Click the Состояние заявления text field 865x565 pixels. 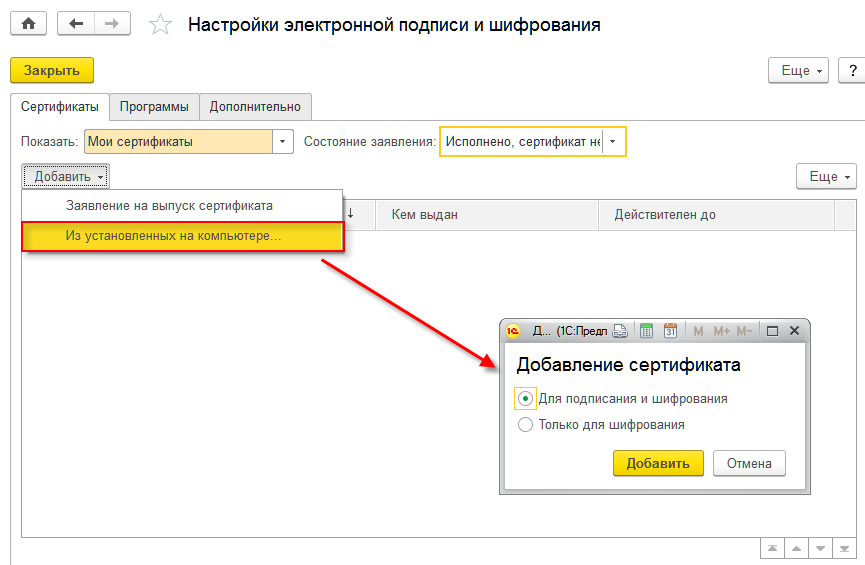tap(523, 142)
